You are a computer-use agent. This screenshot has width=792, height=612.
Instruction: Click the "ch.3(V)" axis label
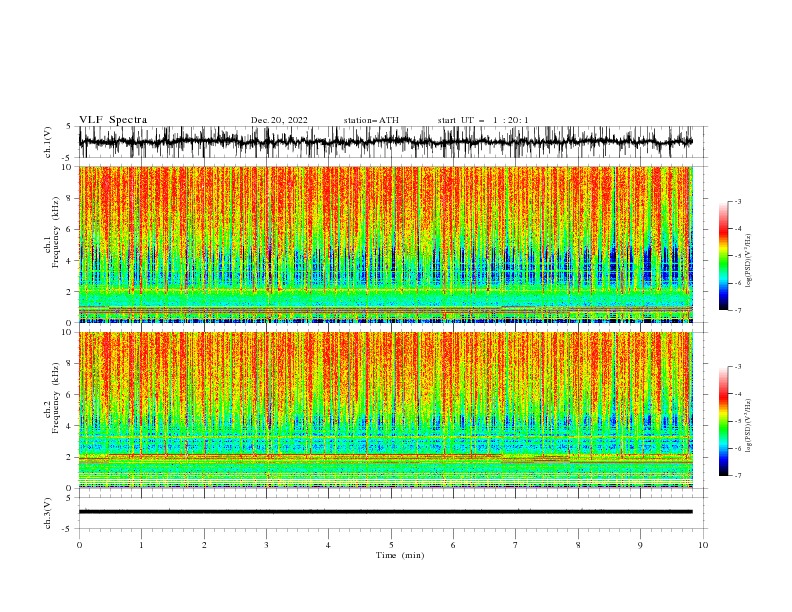[48, 513]
